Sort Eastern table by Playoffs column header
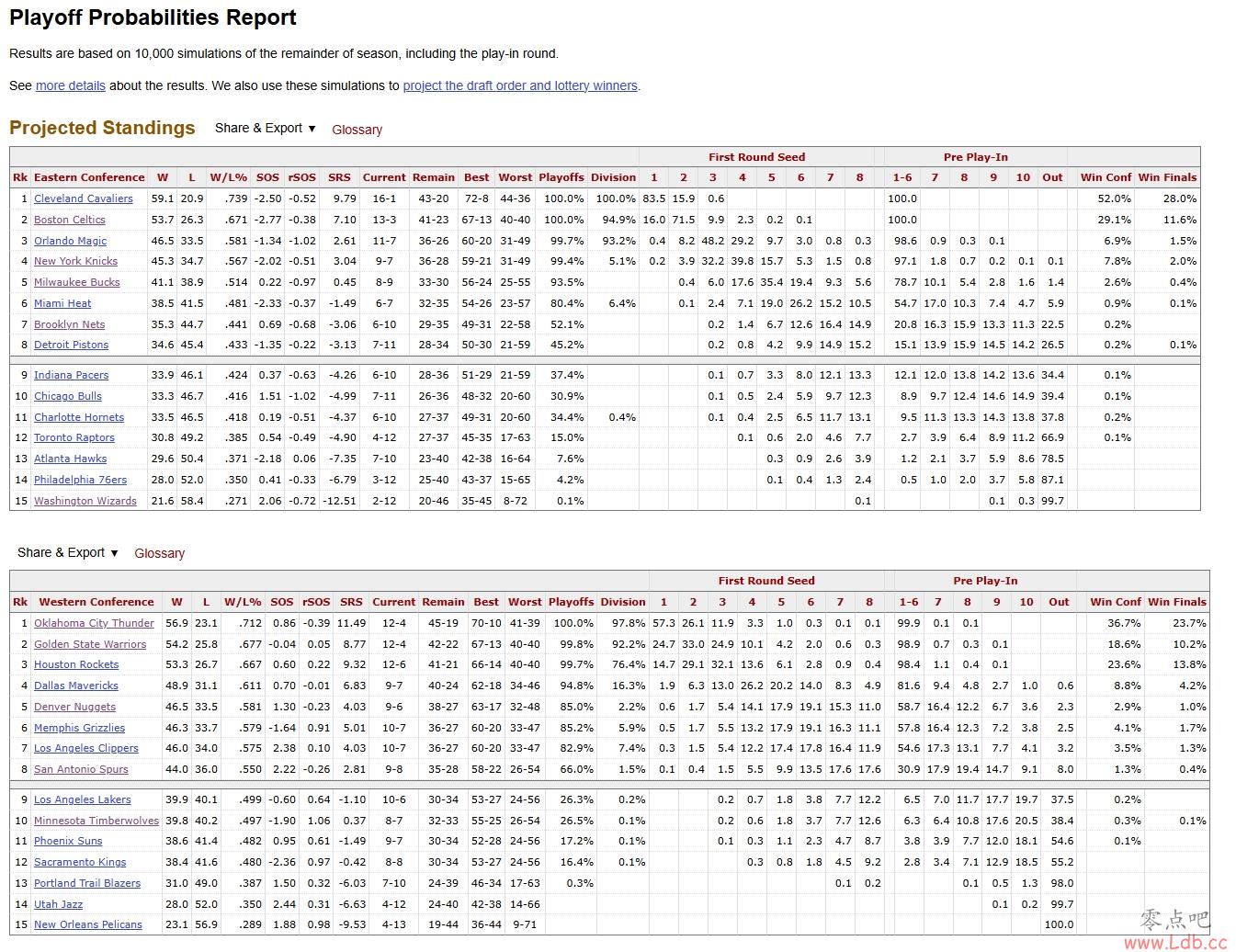Image resolution: width=1236 pixels, height=952 pixels. tap(561, 177)
